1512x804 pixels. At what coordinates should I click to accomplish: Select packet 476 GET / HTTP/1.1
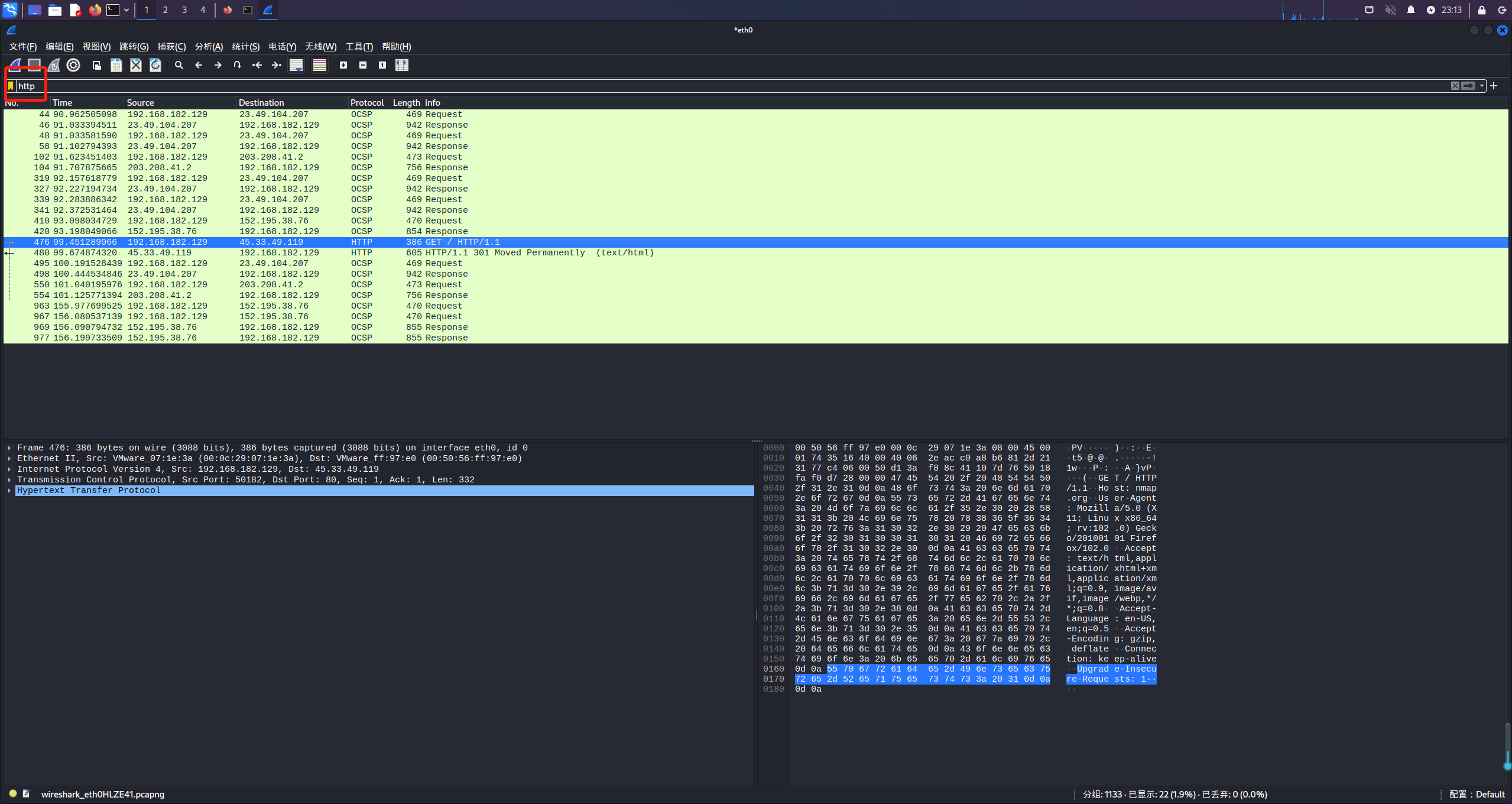[x=755, y=242]
